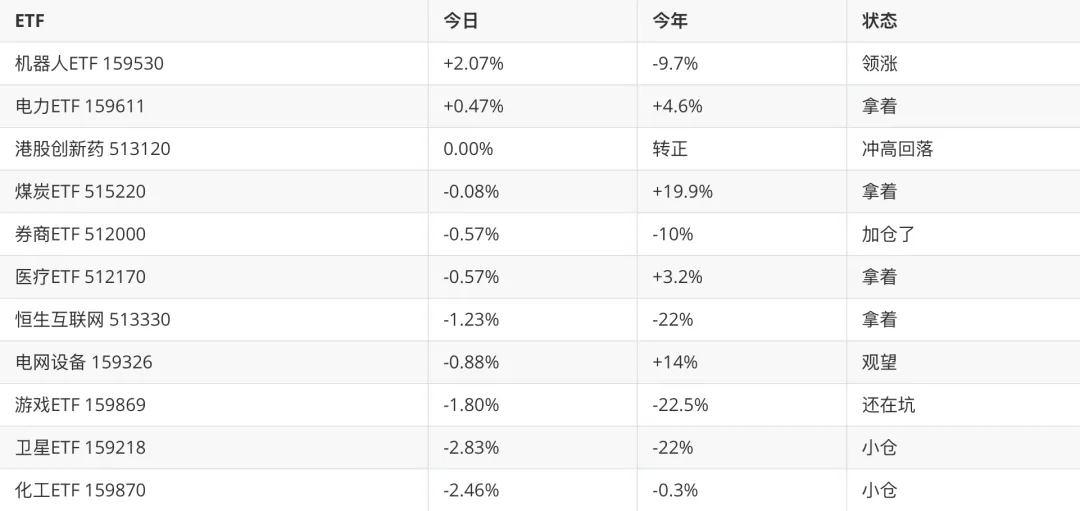Click the 游戏ETF 159869 row name
This screenshot has height=511, width=1080.
point(81,406)
